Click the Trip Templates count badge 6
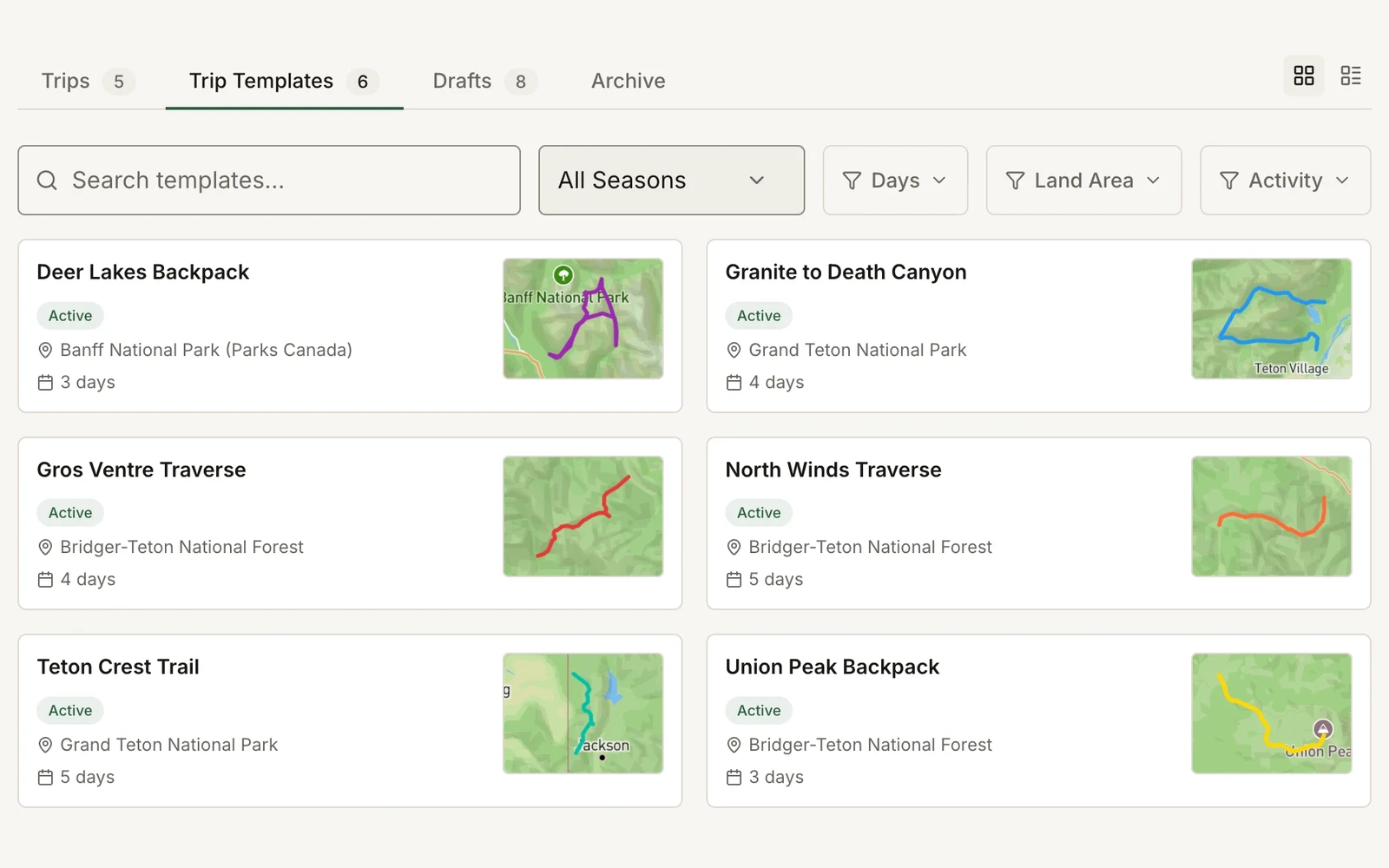This screenshot has width=1389, height=868. pyautogui.click(x=363, y=82)
